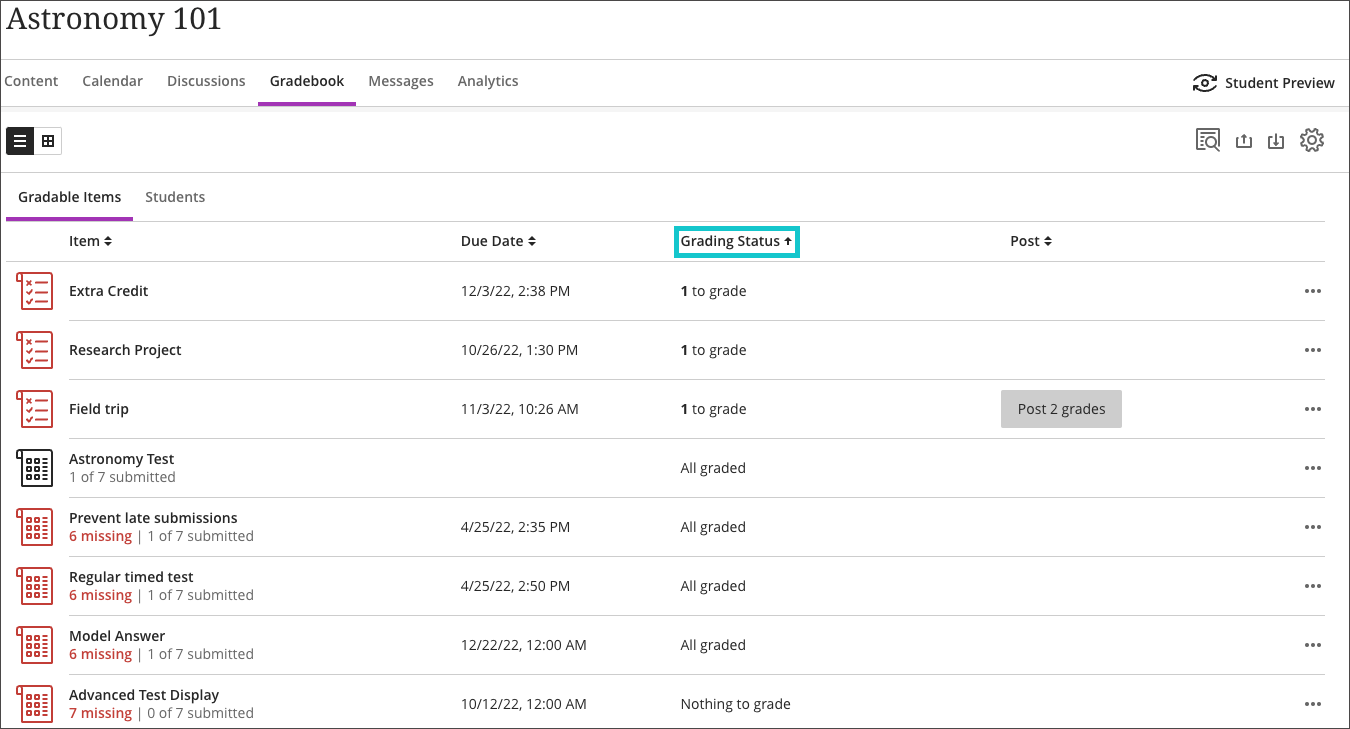The height and width of the screenshot is (729, 1350).
Task: Open gradebook settings gear
Action: [1312, 141]
